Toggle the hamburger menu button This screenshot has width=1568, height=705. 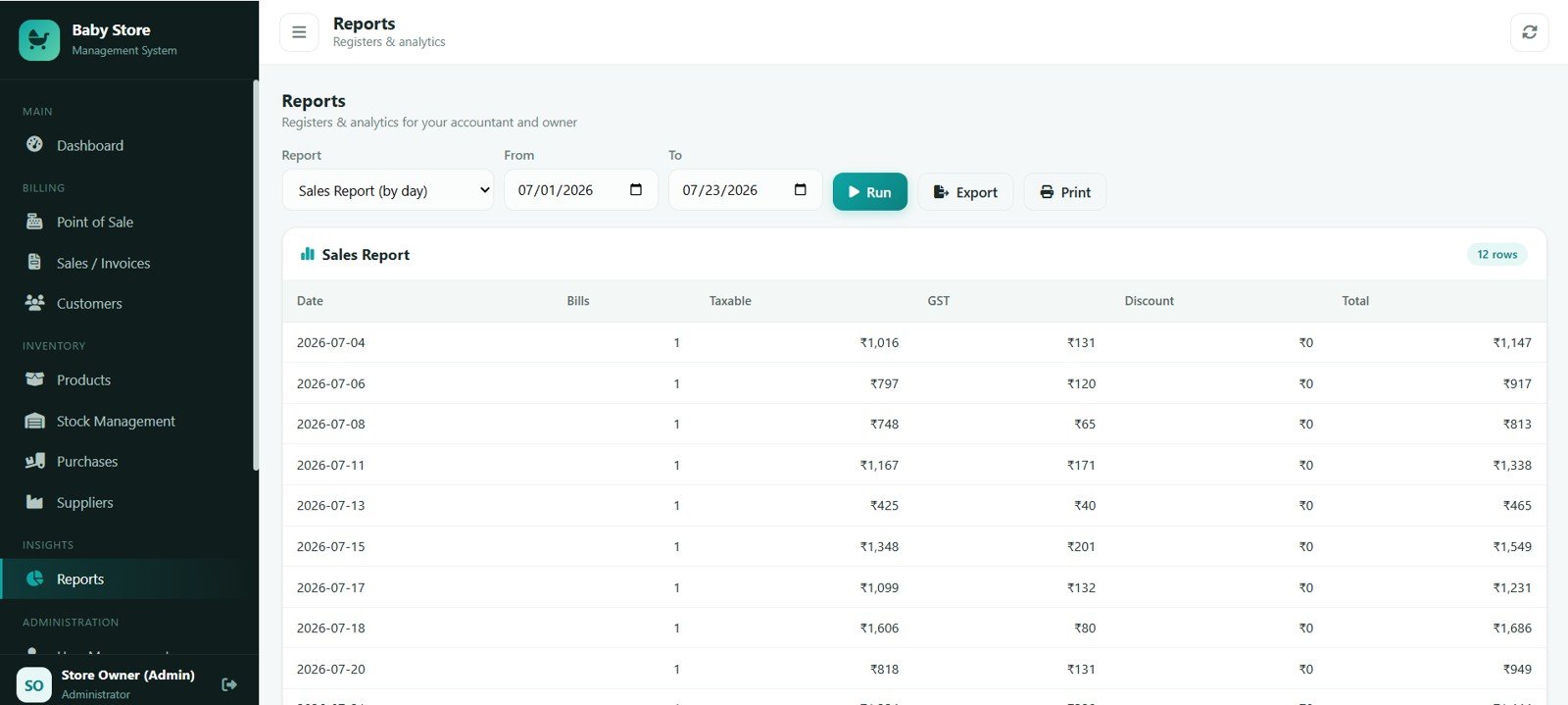click(299, 32)
